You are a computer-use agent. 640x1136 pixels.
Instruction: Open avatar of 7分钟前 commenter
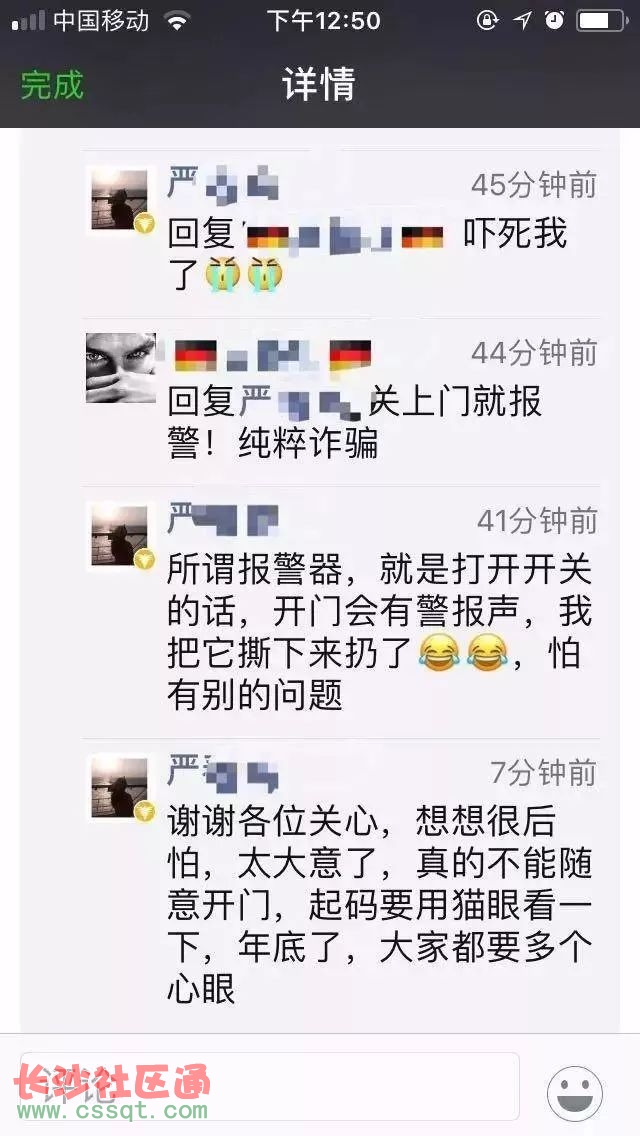[x=120, y=788]
